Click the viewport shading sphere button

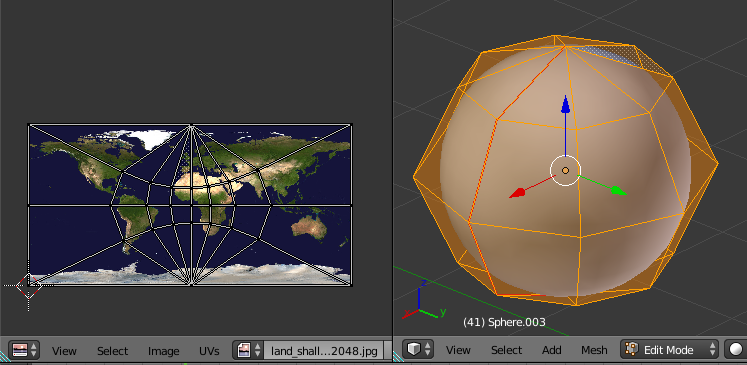(735, 350)
